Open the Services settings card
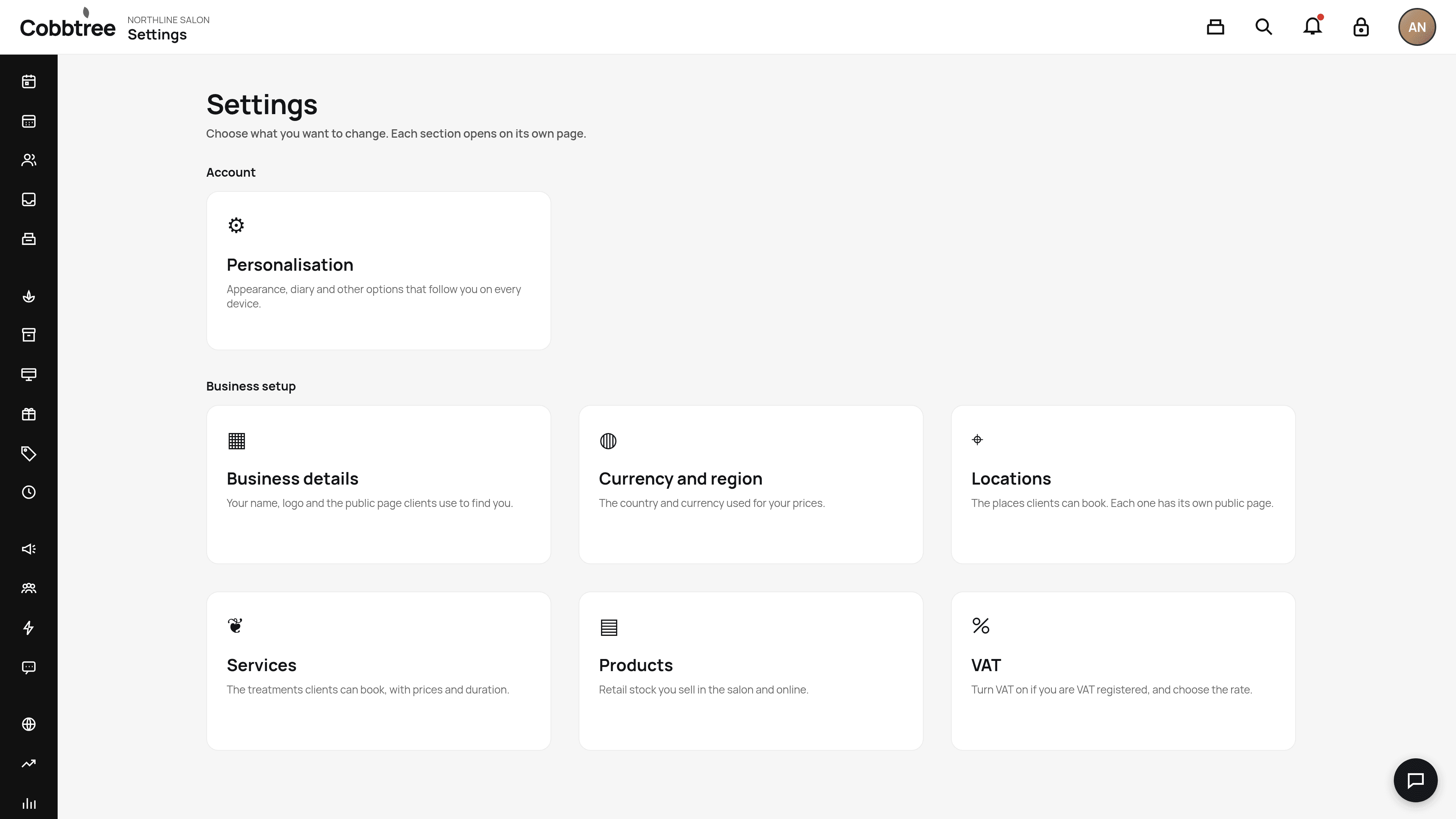The width and height of the screenshot is (1456, 819). (379, 671)
